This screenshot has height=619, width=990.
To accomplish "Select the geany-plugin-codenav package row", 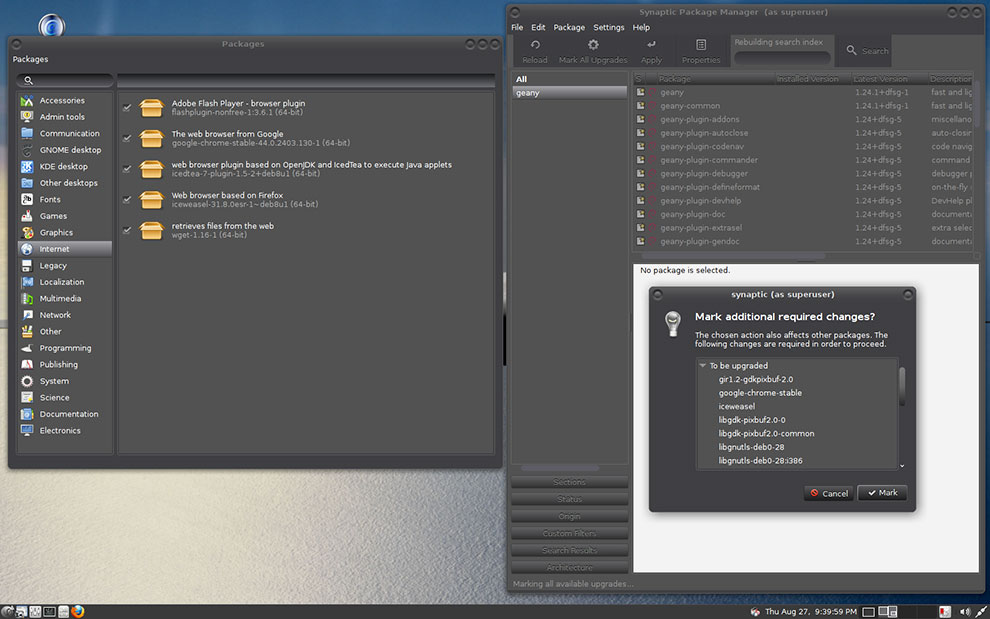I will (x=803, y=147).
